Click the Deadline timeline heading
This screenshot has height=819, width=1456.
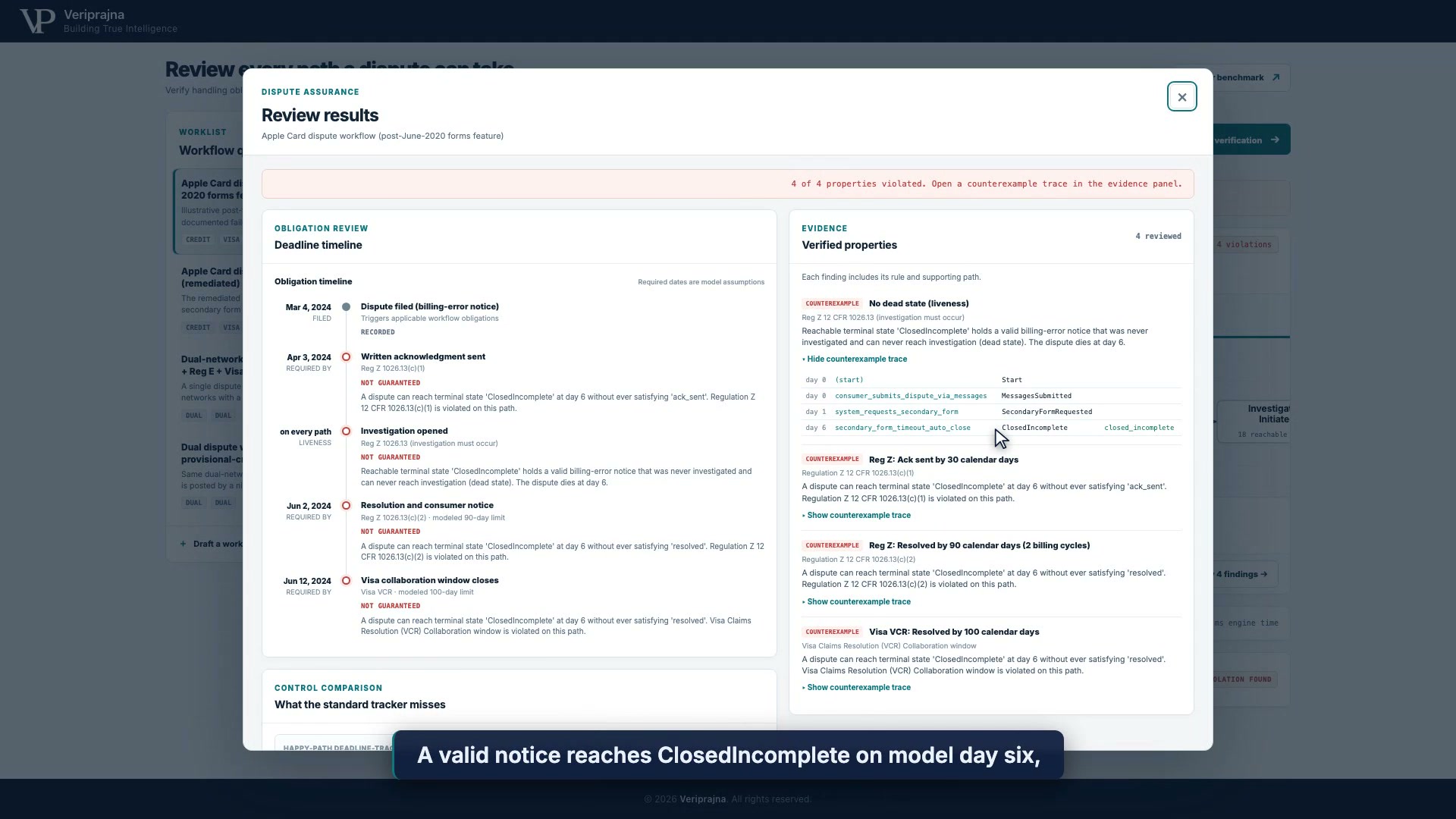pos(318,246)
